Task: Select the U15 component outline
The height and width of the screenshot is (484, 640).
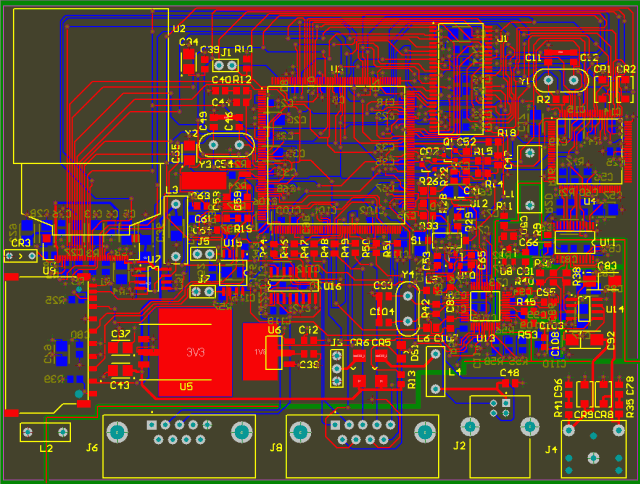Action: (x=233, y=272)
